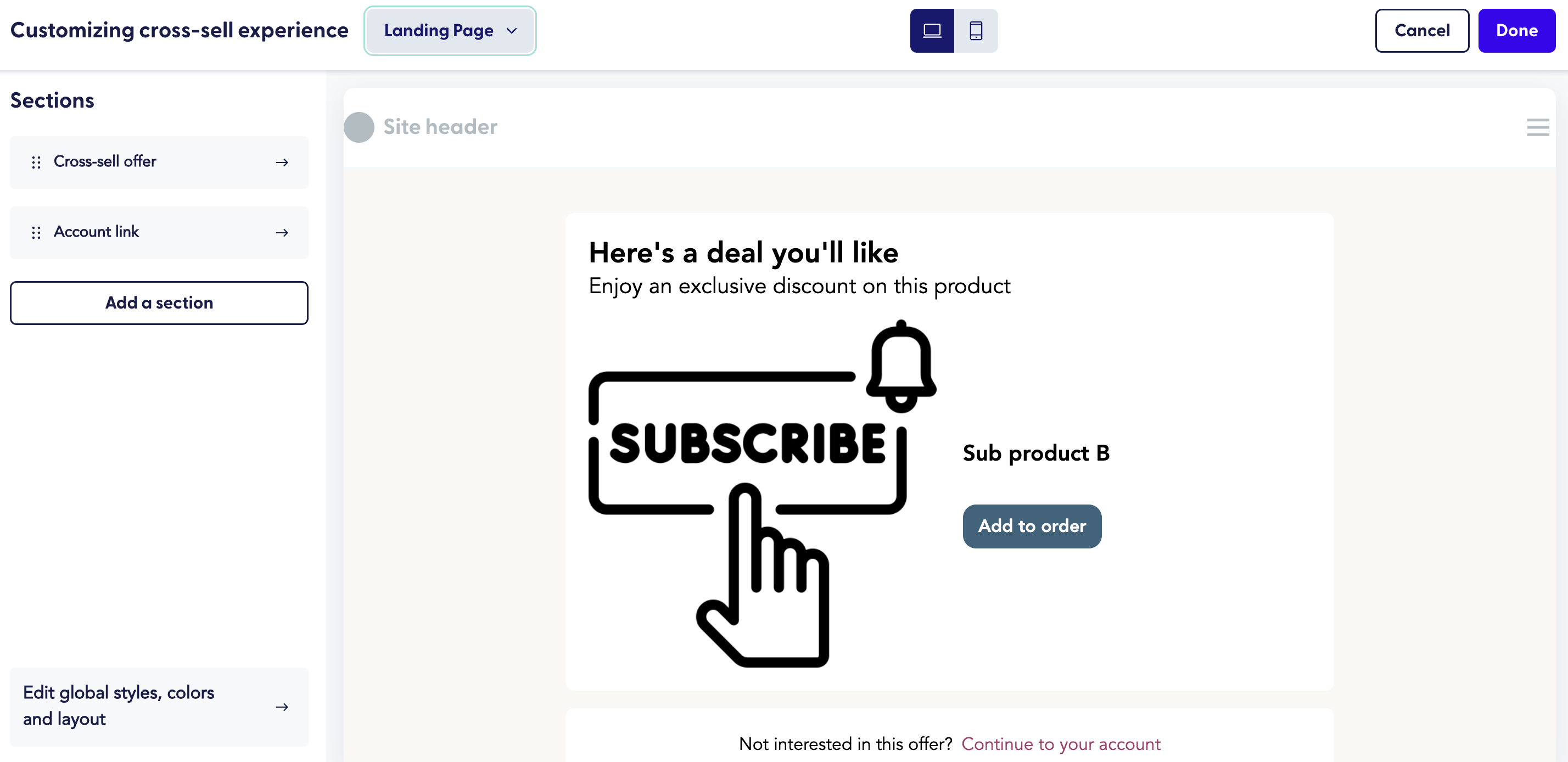The height and width of the screenshot is (762, 1568).
Task: Select the Account link section
Action: 159,232
